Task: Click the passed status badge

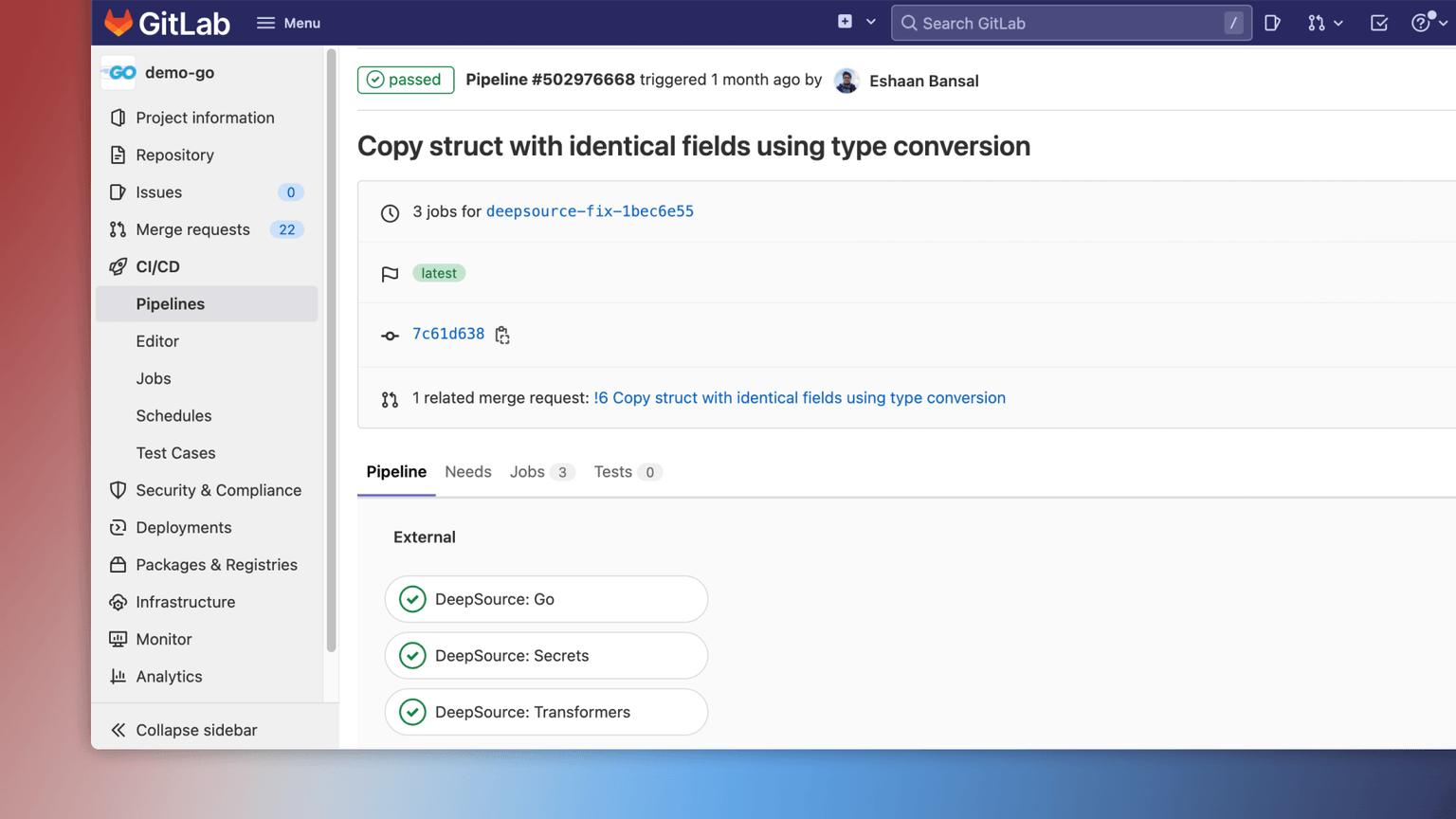Action: tap(406, 80)
